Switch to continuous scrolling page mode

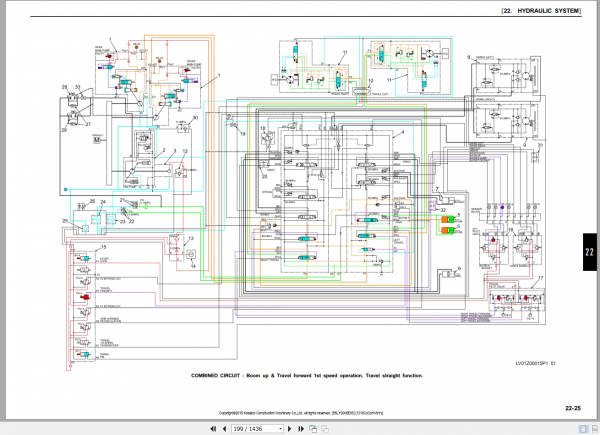click(x=595, y=429)
